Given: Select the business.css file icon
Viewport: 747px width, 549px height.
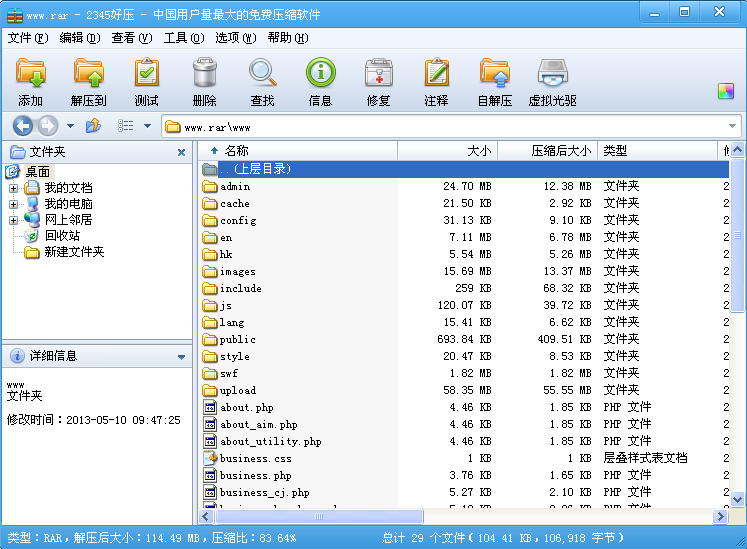Looking at the screenshot, I should tap(210, 458).
